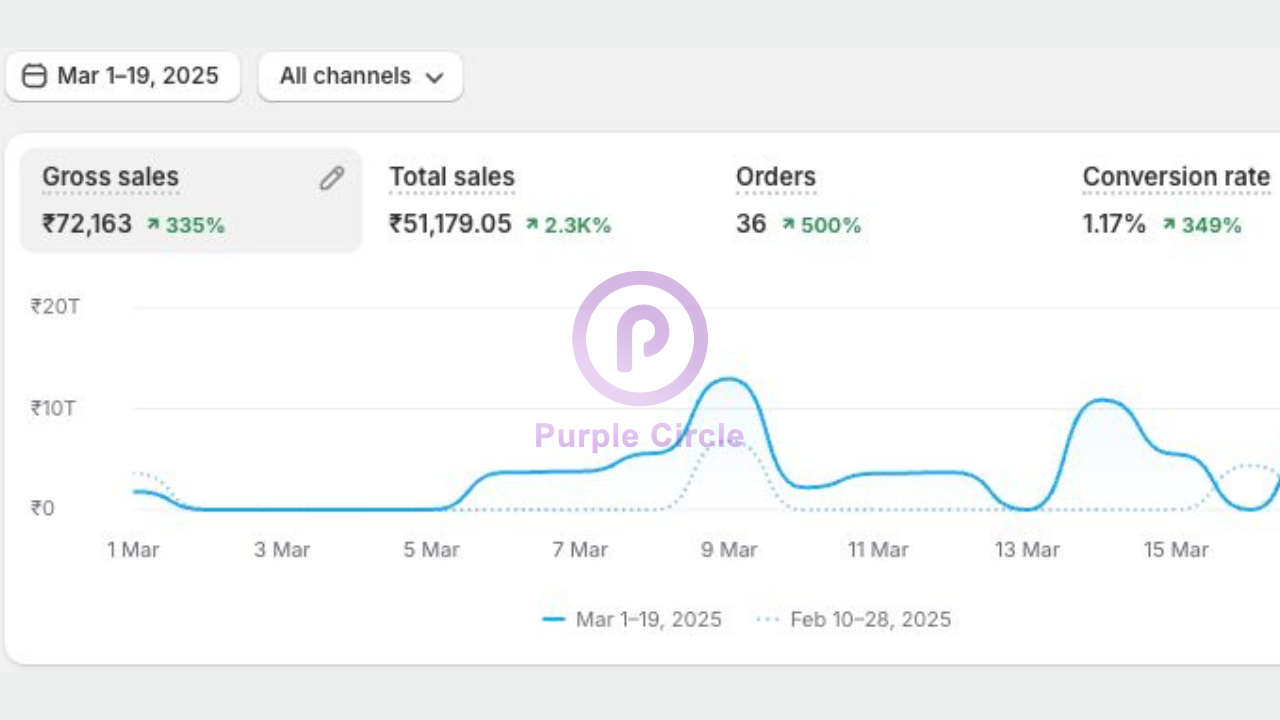This screenshot has height=720, width=1280.
Task: Click the chevron on the channels selector
Action: click(434, 77)
